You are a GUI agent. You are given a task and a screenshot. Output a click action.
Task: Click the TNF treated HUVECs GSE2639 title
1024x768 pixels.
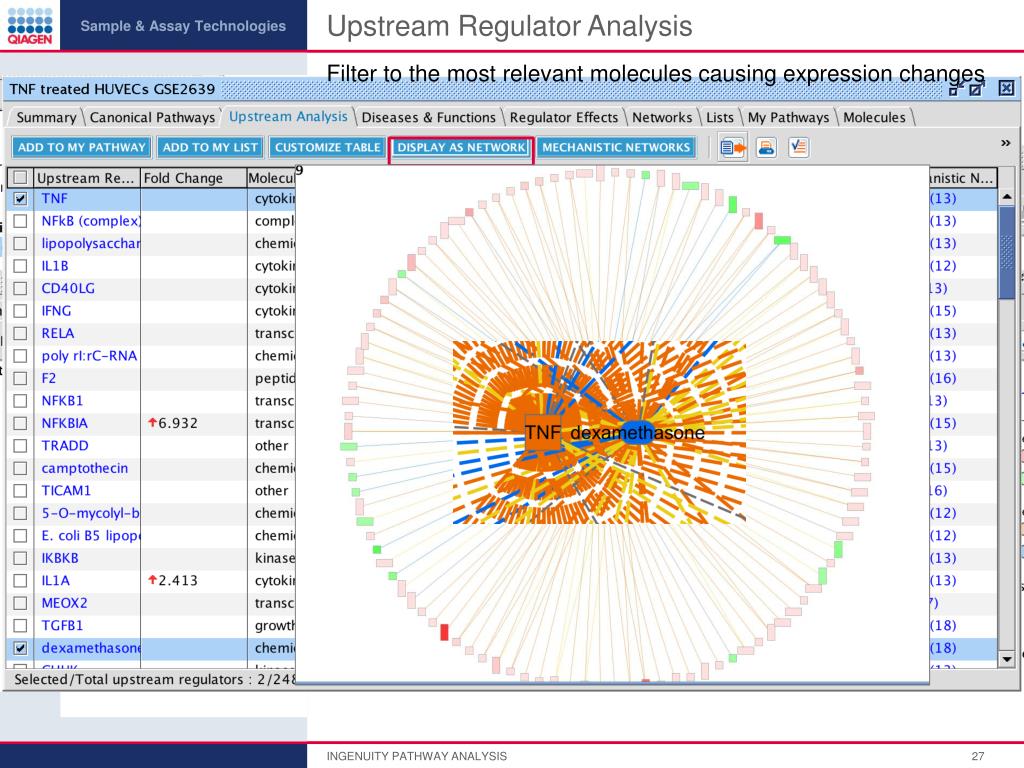click(112, 89)
